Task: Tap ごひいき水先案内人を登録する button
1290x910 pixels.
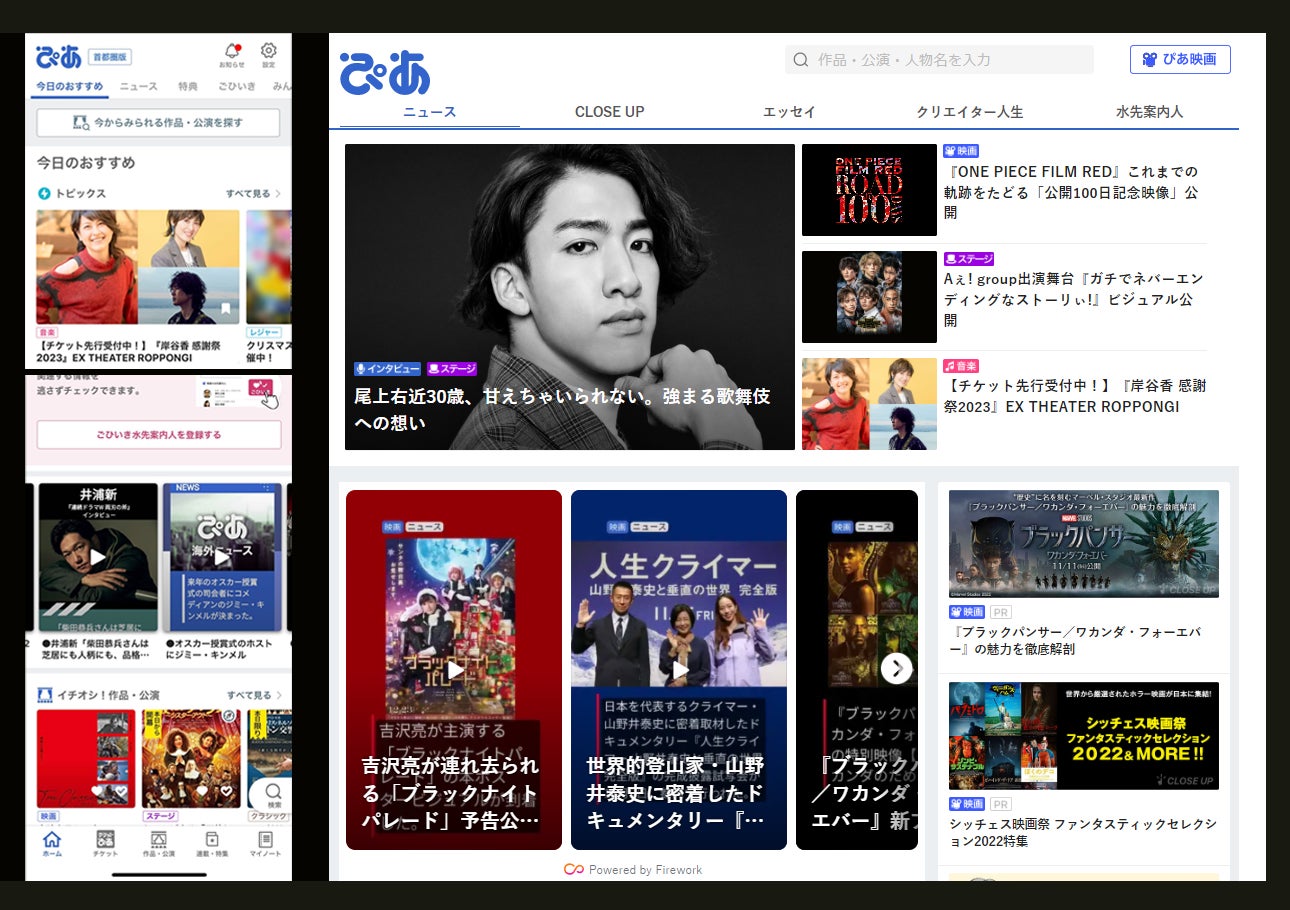Action: [159, 435]
